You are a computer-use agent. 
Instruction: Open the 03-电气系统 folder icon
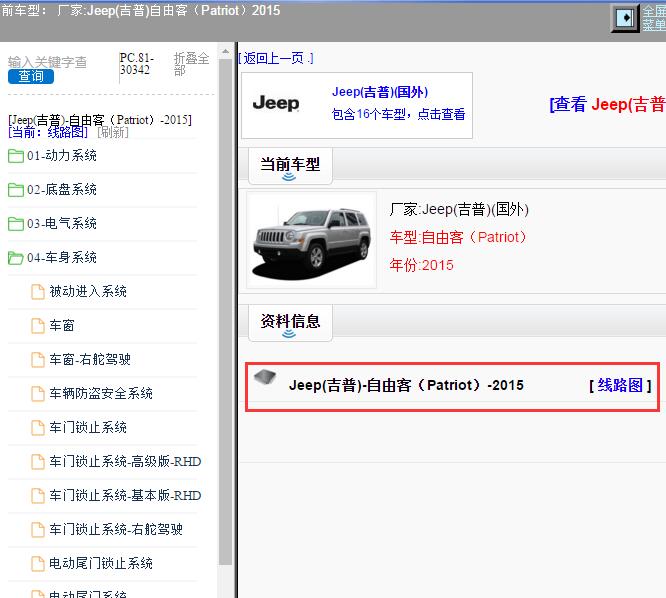coord(16,224)
